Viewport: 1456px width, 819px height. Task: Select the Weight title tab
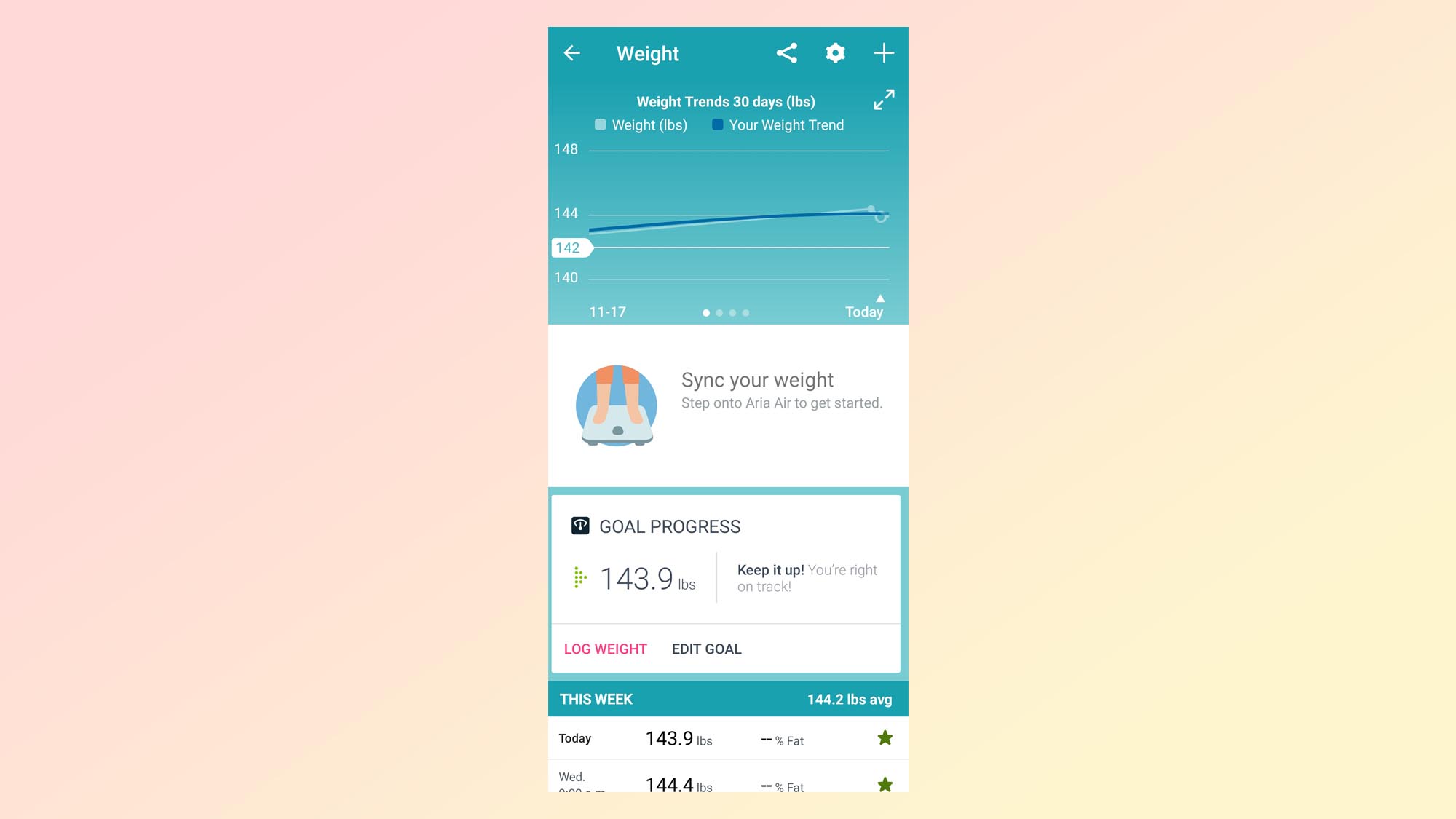click(x=647, y=53)
